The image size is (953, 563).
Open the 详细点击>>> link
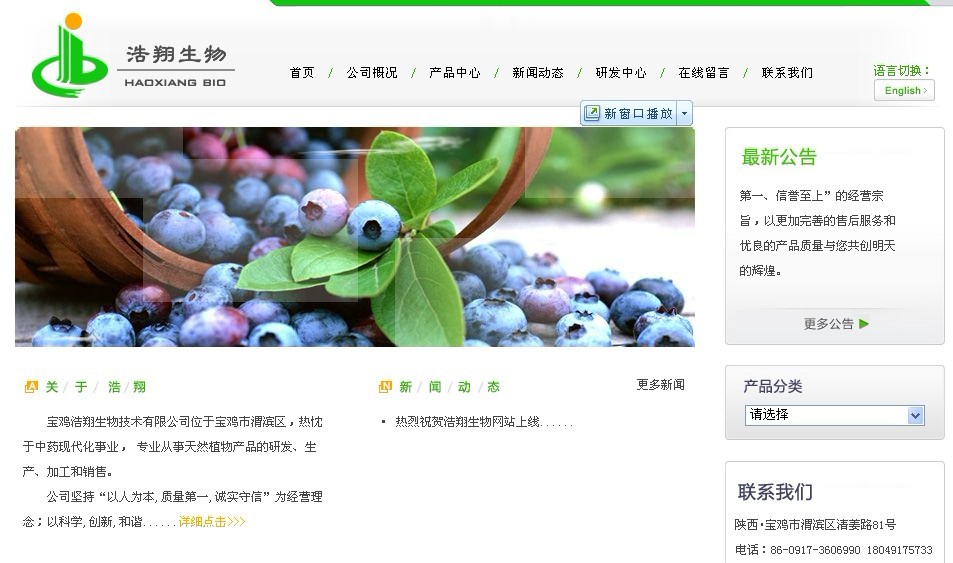212,522
